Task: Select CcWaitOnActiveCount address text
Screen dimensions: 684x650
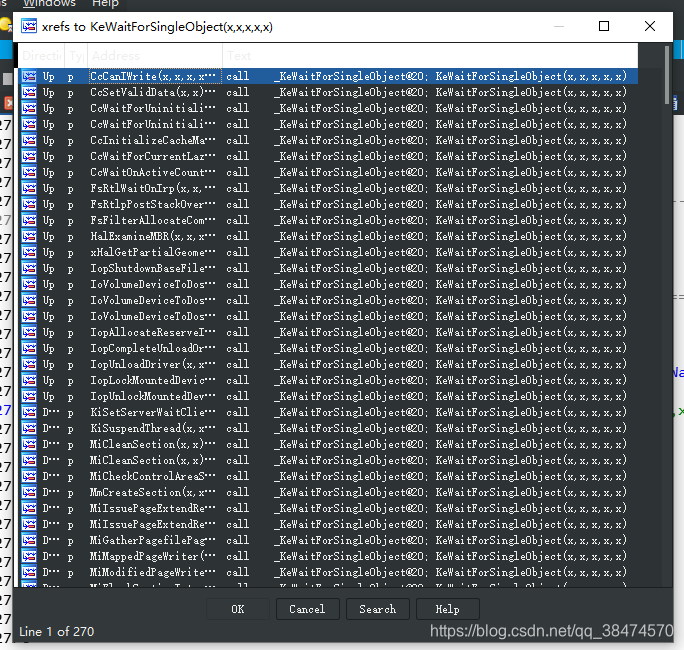Action: [153, 172]
